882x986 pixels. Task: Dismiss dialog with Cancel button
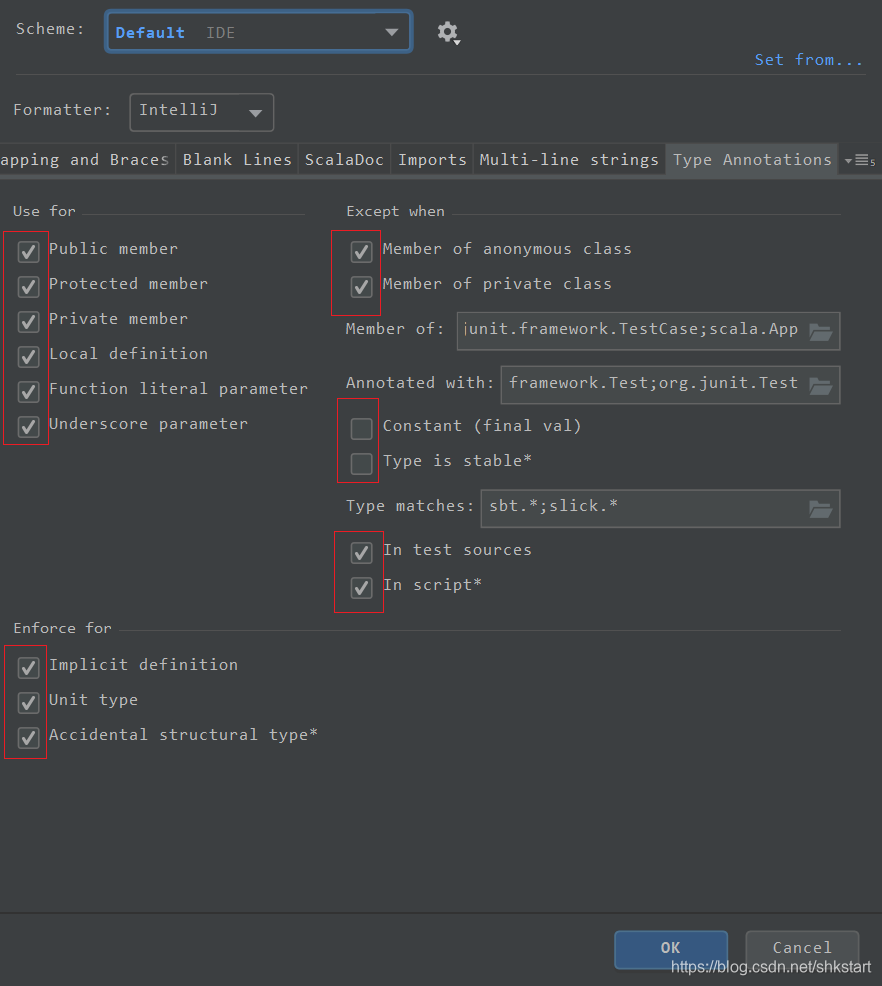coord(802,948)
